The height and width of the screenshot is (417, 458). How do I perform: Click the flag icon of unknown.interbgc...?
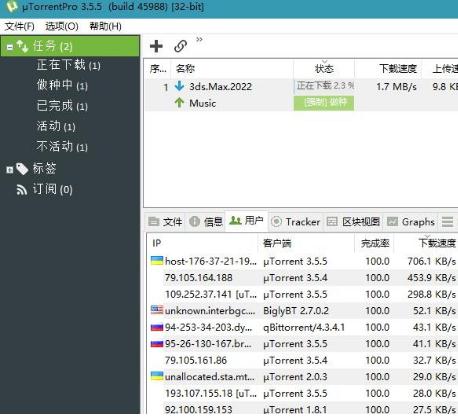[157, 310]
